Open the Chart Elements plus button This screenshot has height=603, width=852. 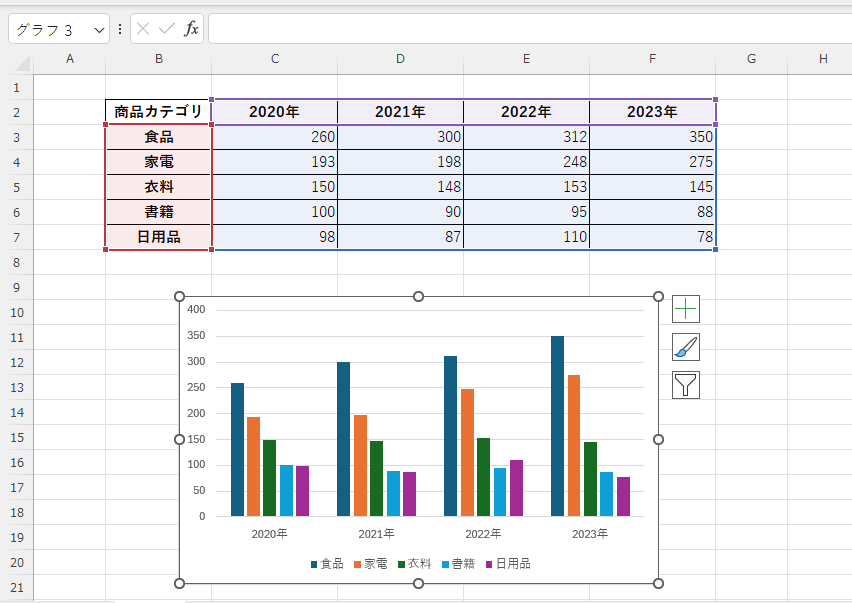coord(686,309)
